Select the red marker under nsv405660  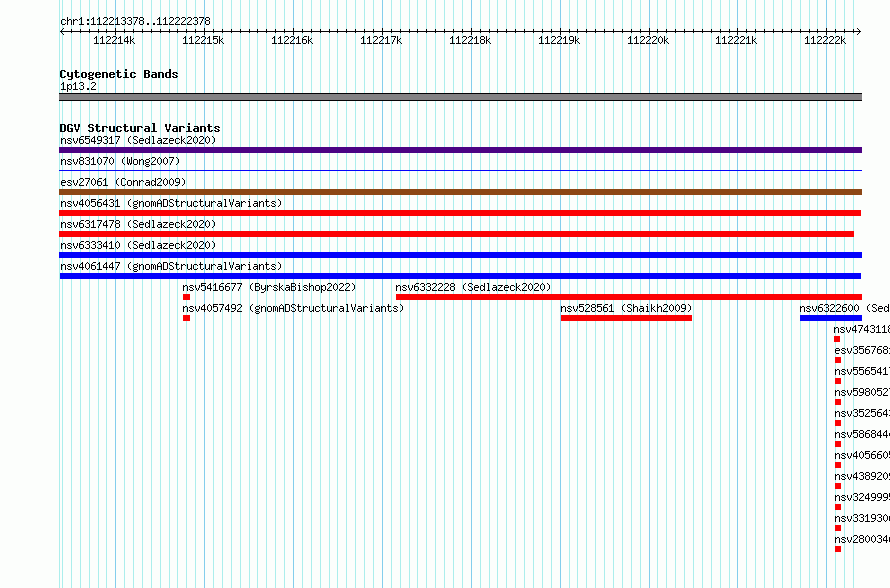click(838, 465)
